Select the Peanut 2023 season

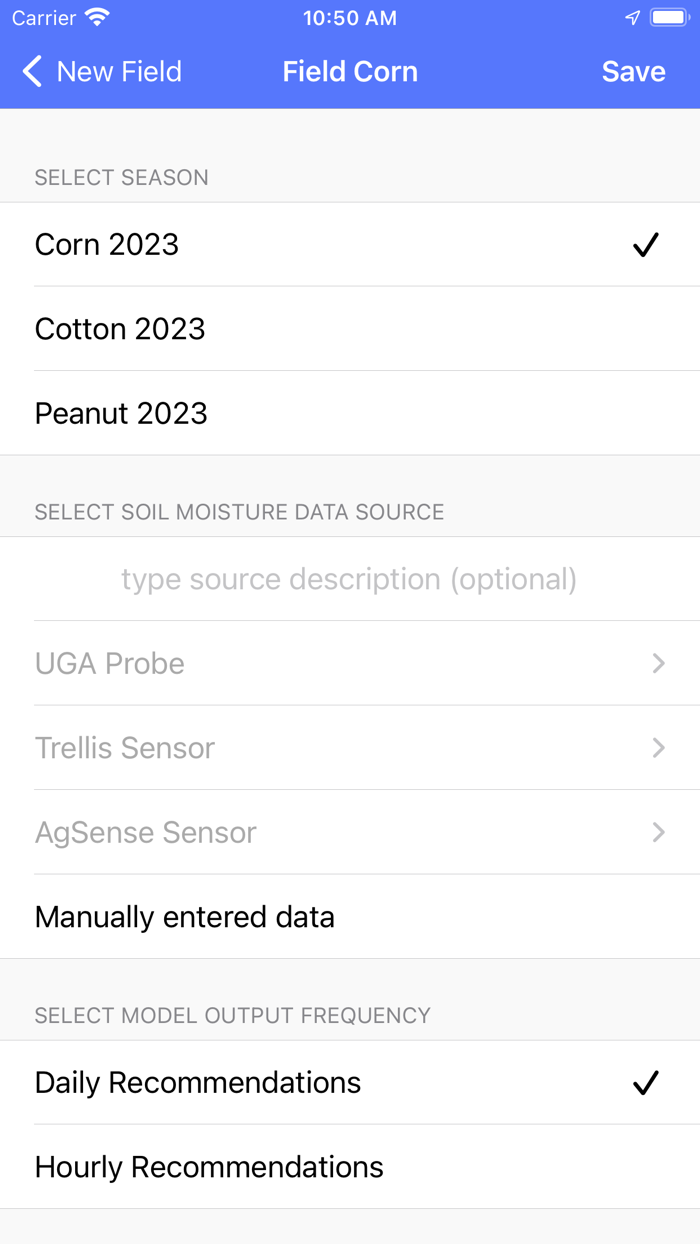121,413
